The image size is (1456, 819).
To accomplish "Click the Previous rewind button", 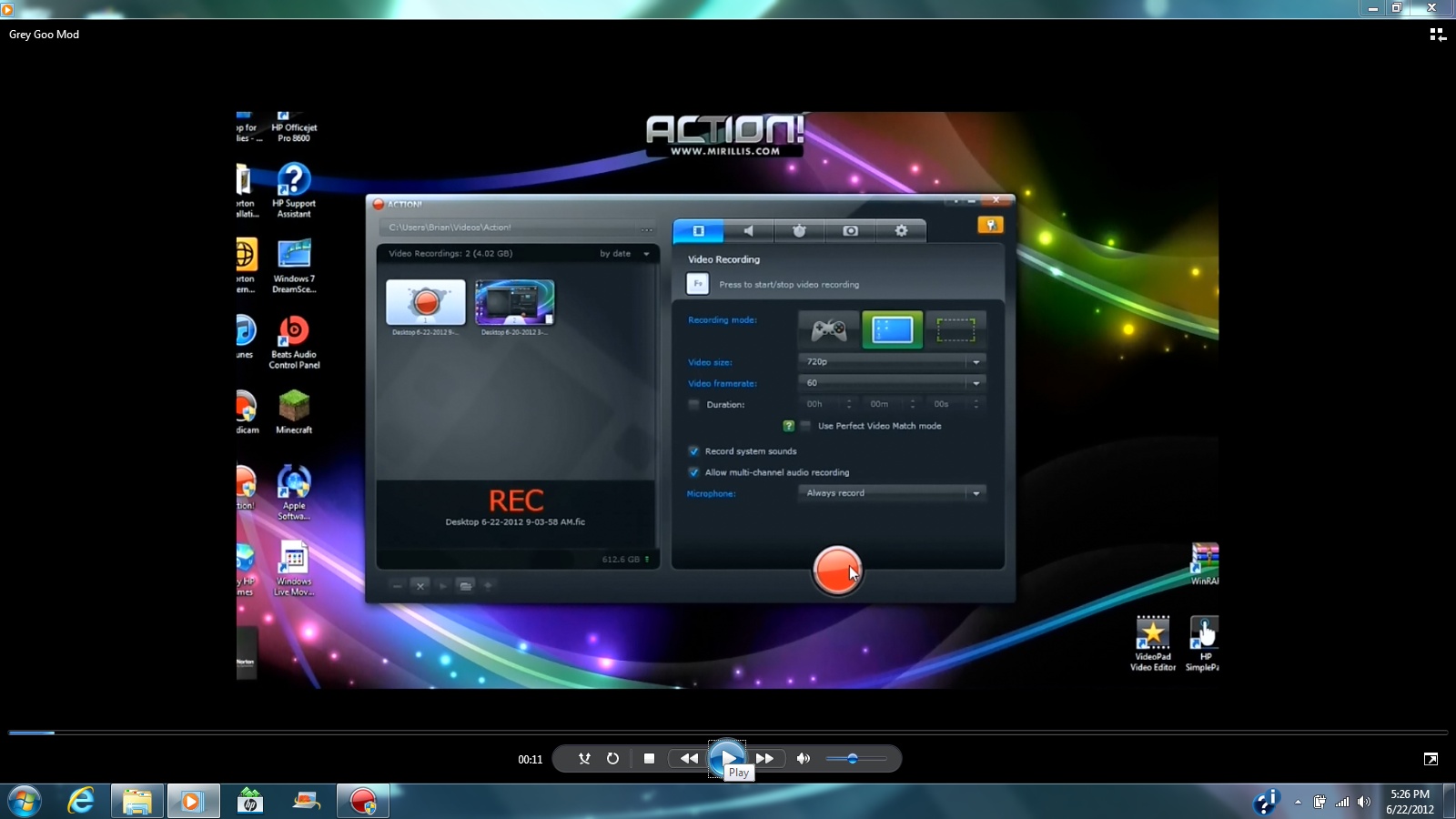I will click(x=689, y=758).
